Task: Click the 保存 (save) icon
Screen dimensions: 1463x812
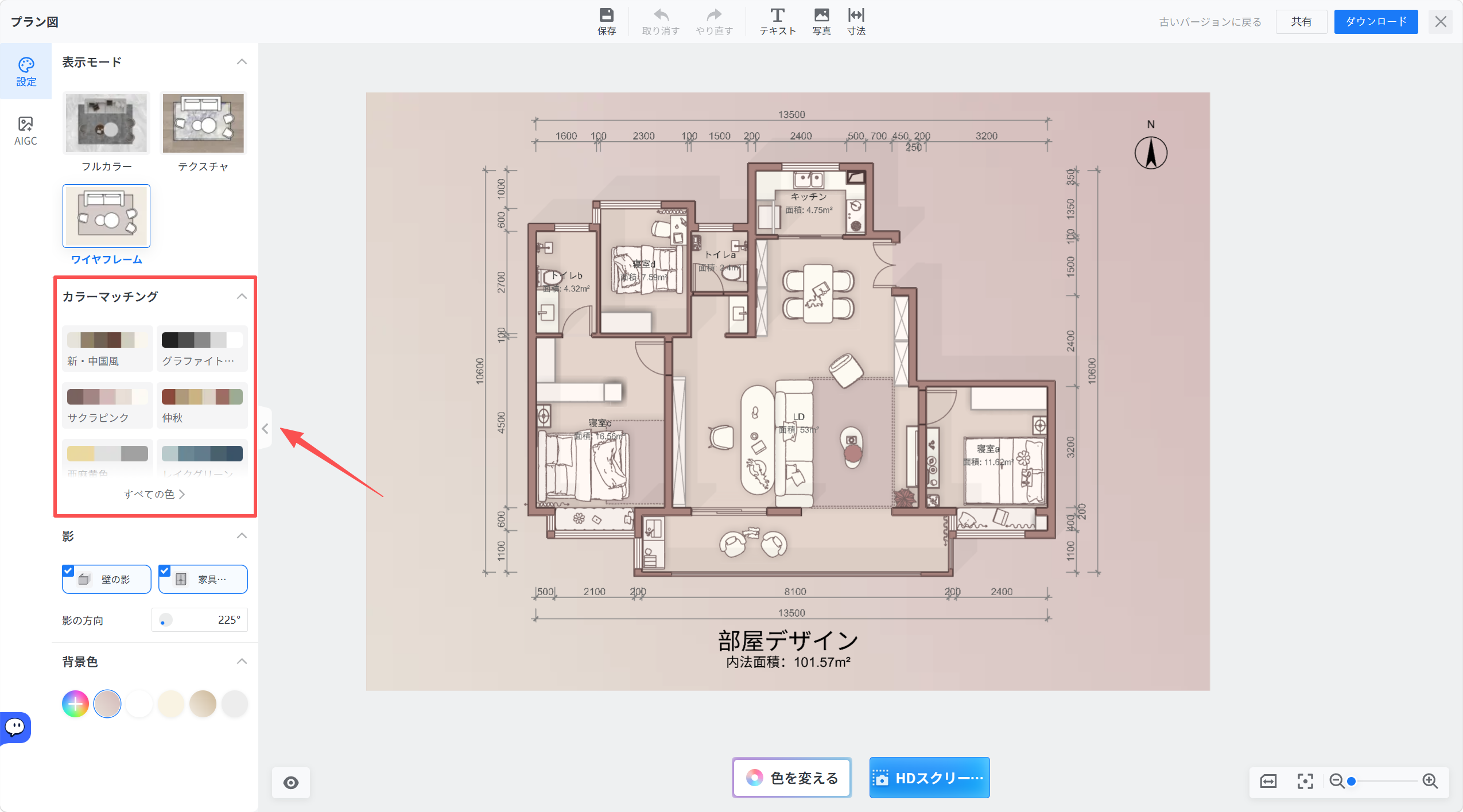Action: [x=606, y=22]
